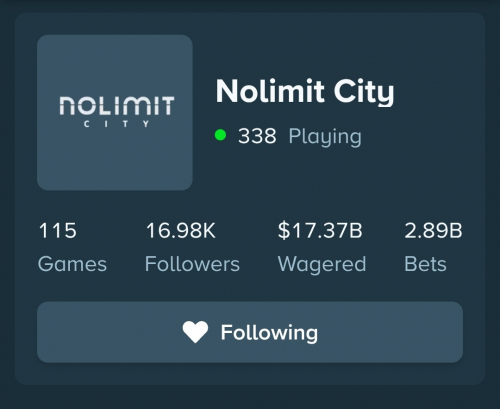Image resolution: width=500 pixels, height=409 pixels.
Task: Open the Games stat label
Action: point(72,264)
